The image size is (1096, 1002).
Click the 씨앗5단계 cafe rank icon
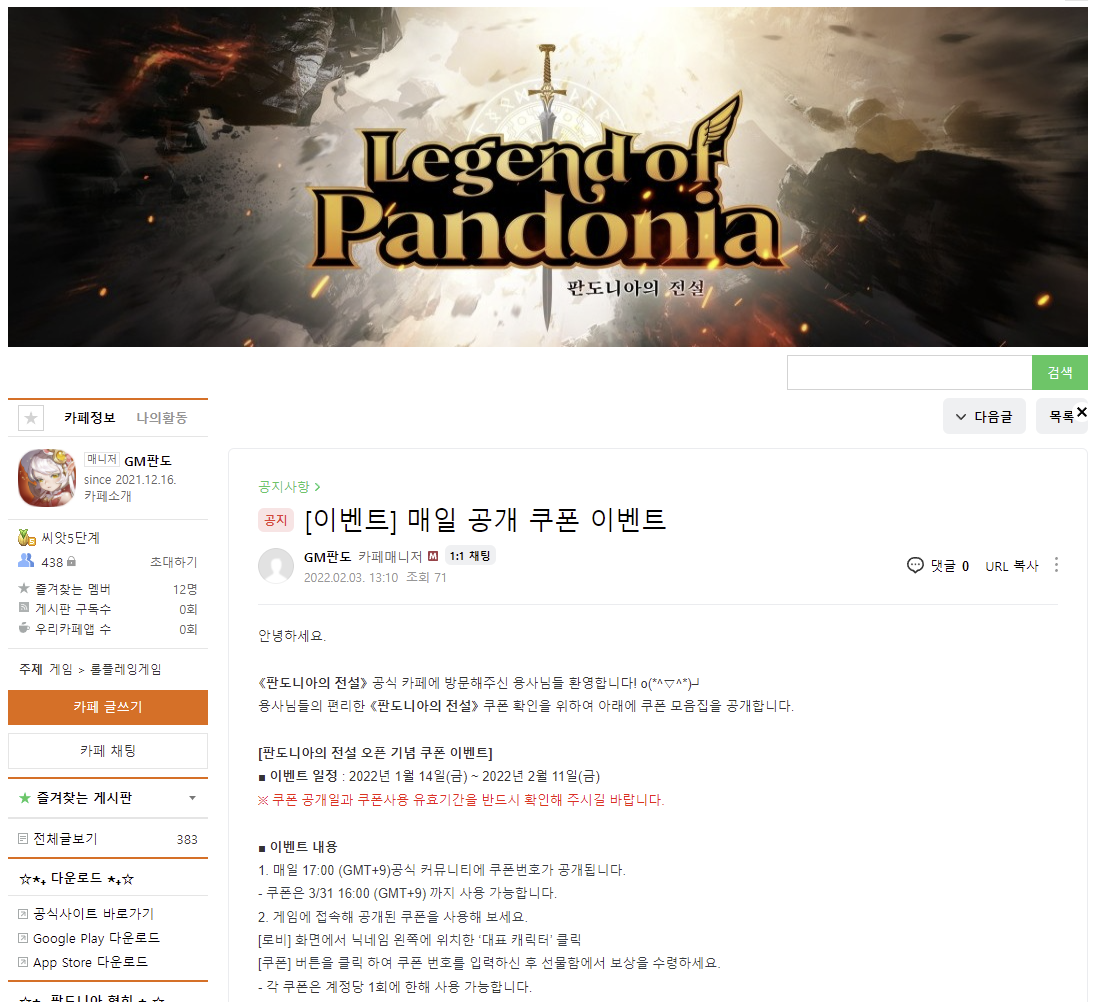tap(27, 537)
